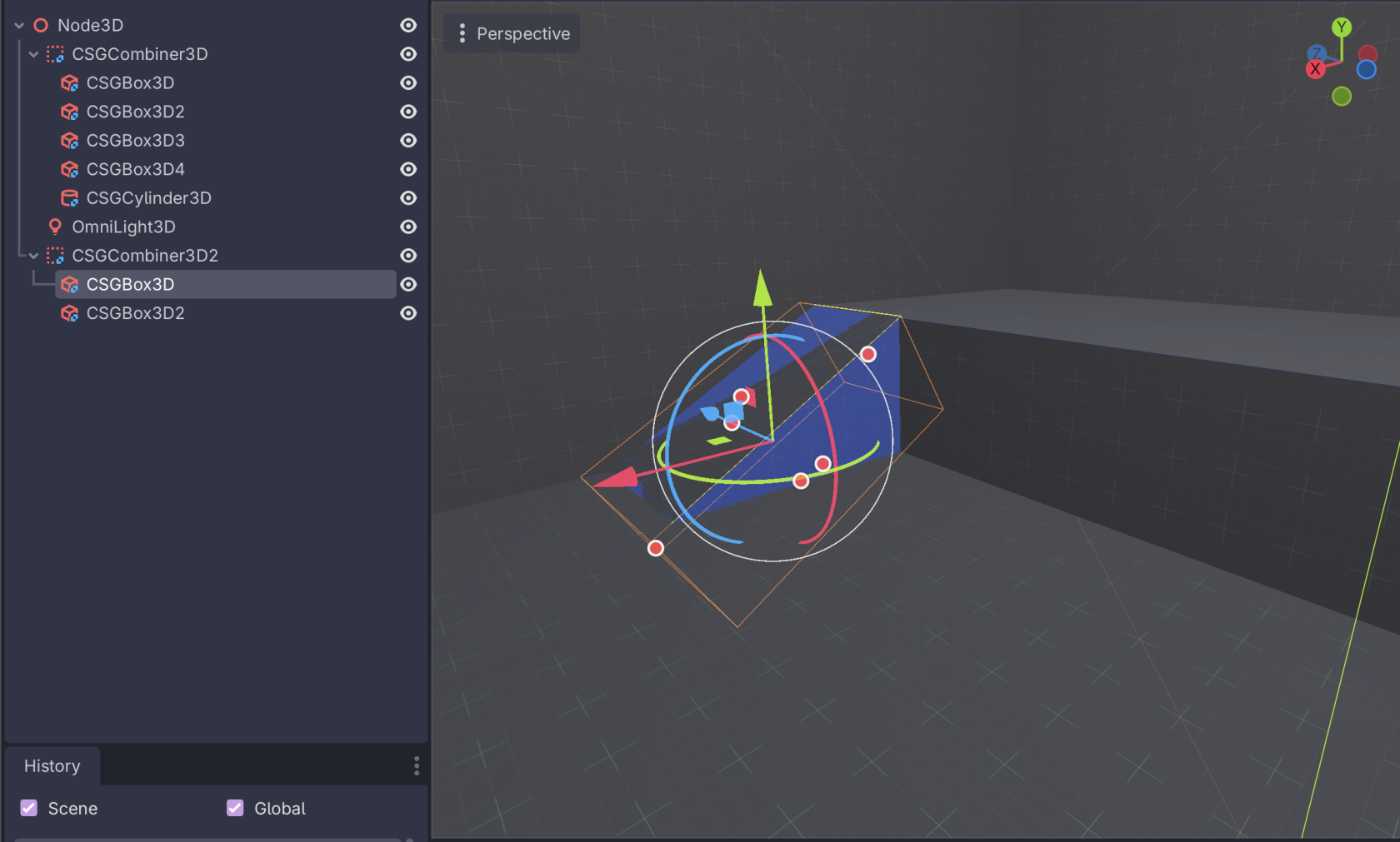The height and width of the screenshot is (842, 1400).
Task: Switch to the History tab
Action: (52, 765)
